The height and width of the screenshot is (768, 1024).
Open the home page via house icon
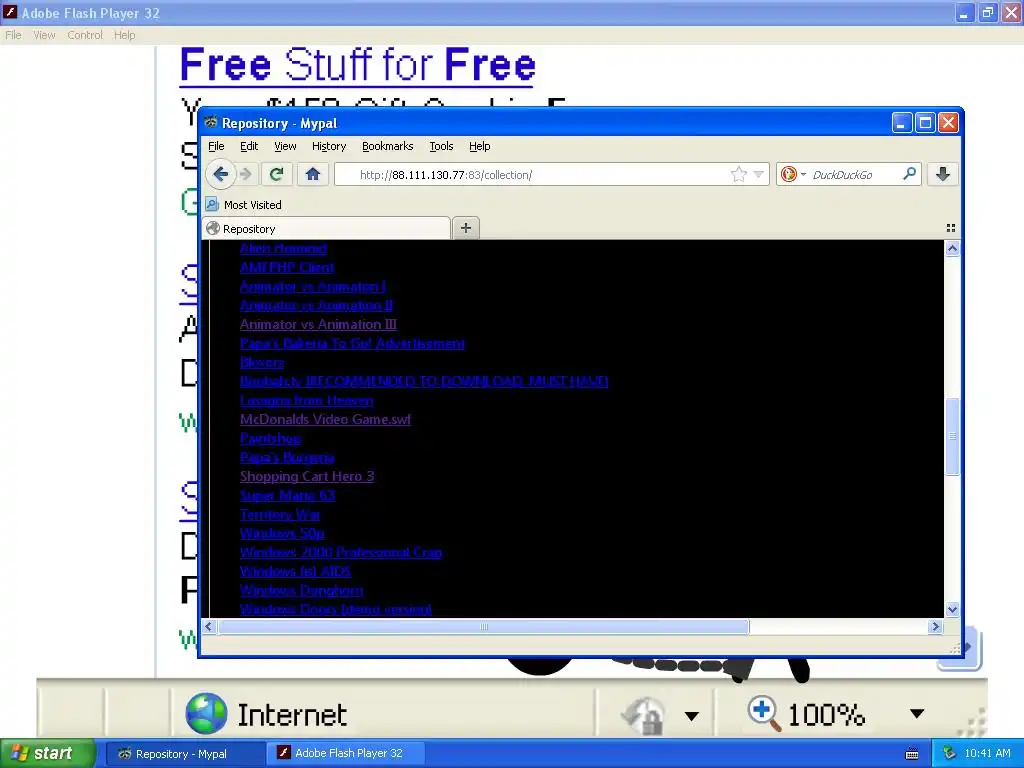[313, 174]
